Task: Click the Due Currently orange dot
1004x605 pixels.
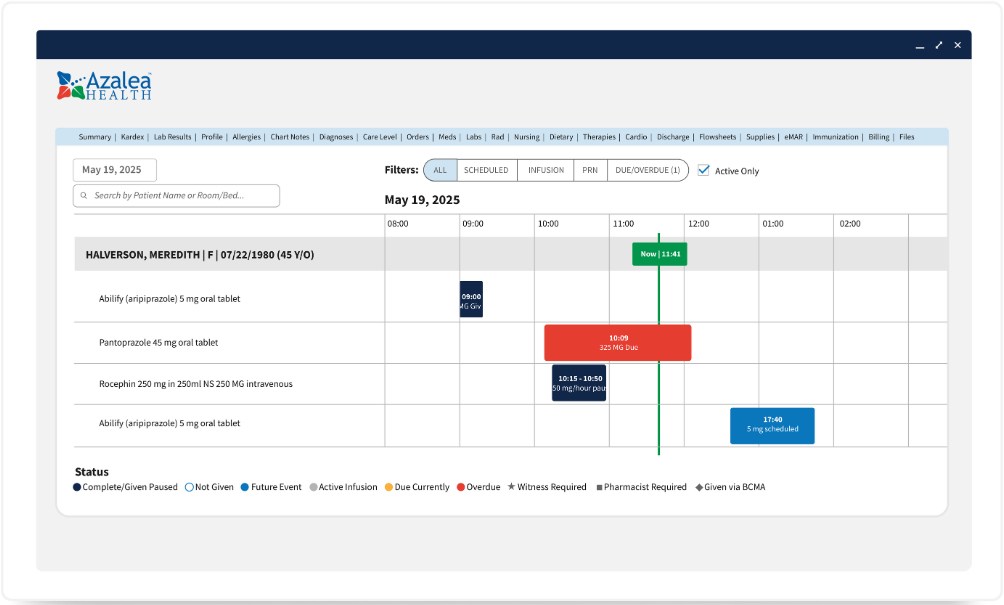Action: pyautogui.click(x=388, y=487)
